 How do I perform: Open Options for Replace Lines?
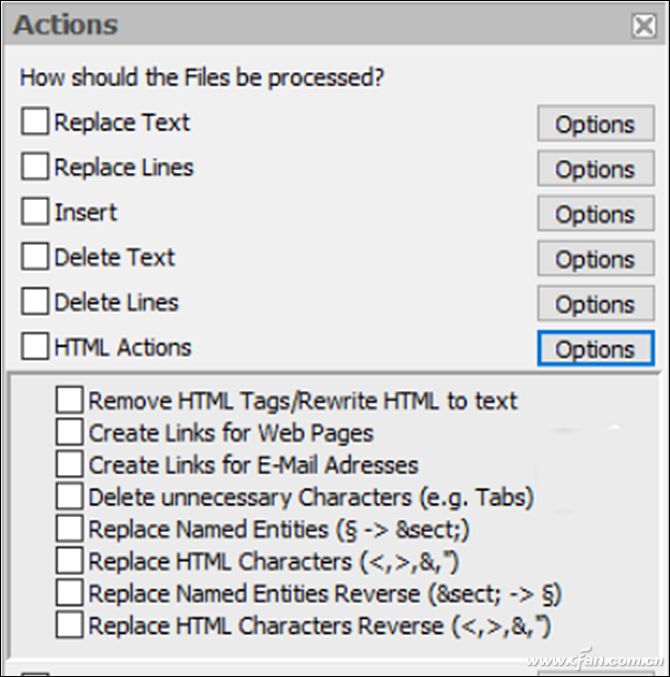pyautogui.click(x=595, y=170)
